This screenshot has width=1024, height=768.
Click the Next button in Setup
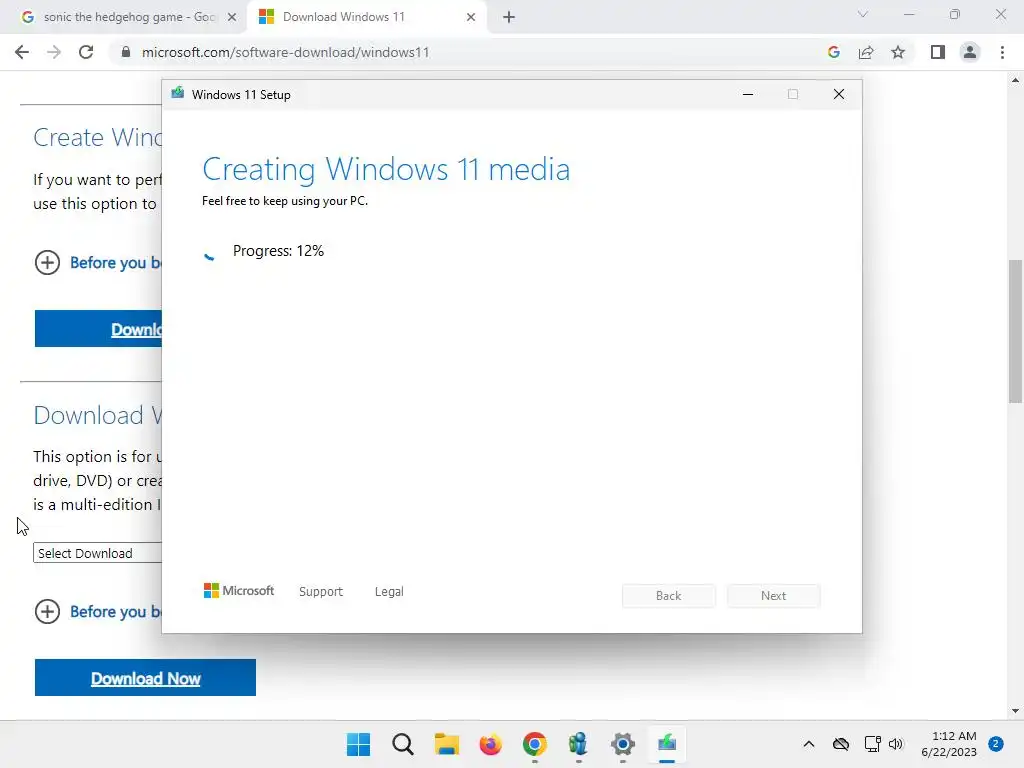coord(773,596)
